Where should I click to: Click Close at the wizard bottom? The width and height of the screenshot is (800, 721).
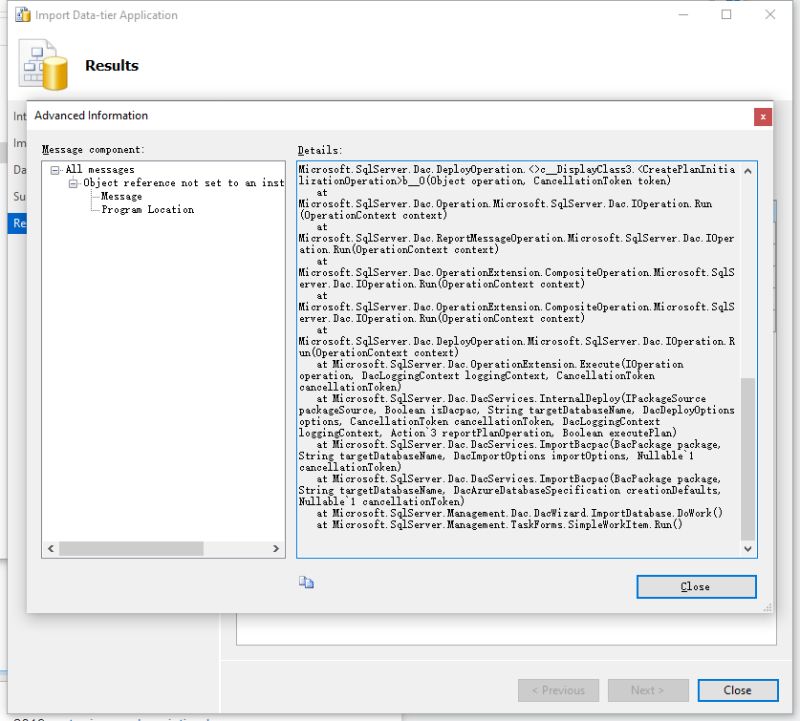click(737, 690)
